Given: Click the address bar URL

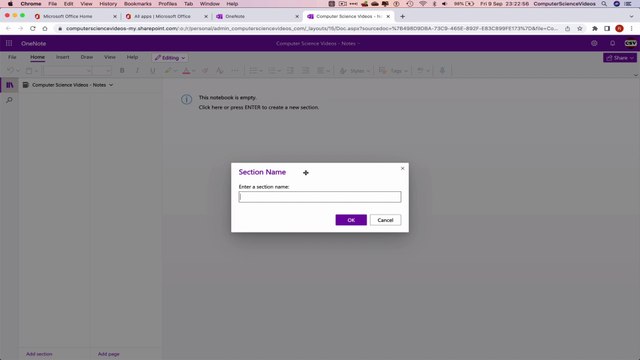Looking at the screenshot, I should pos(311,29).
